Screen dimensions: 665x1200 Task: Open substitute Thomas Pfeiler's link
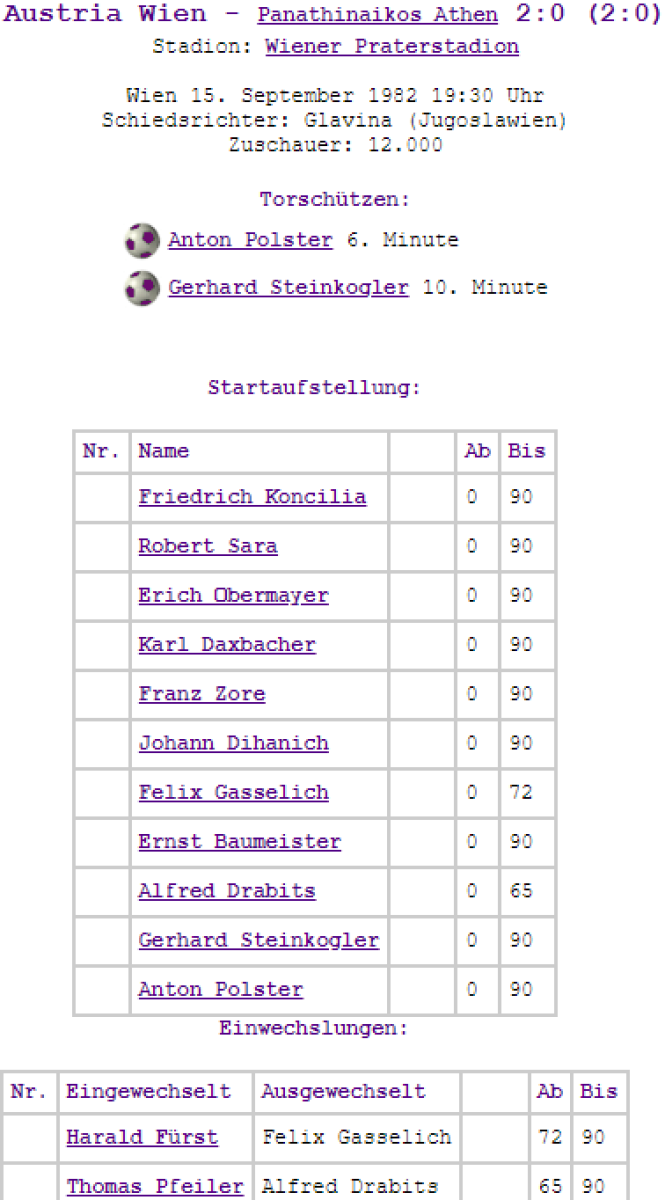(x=155, y=1187)
